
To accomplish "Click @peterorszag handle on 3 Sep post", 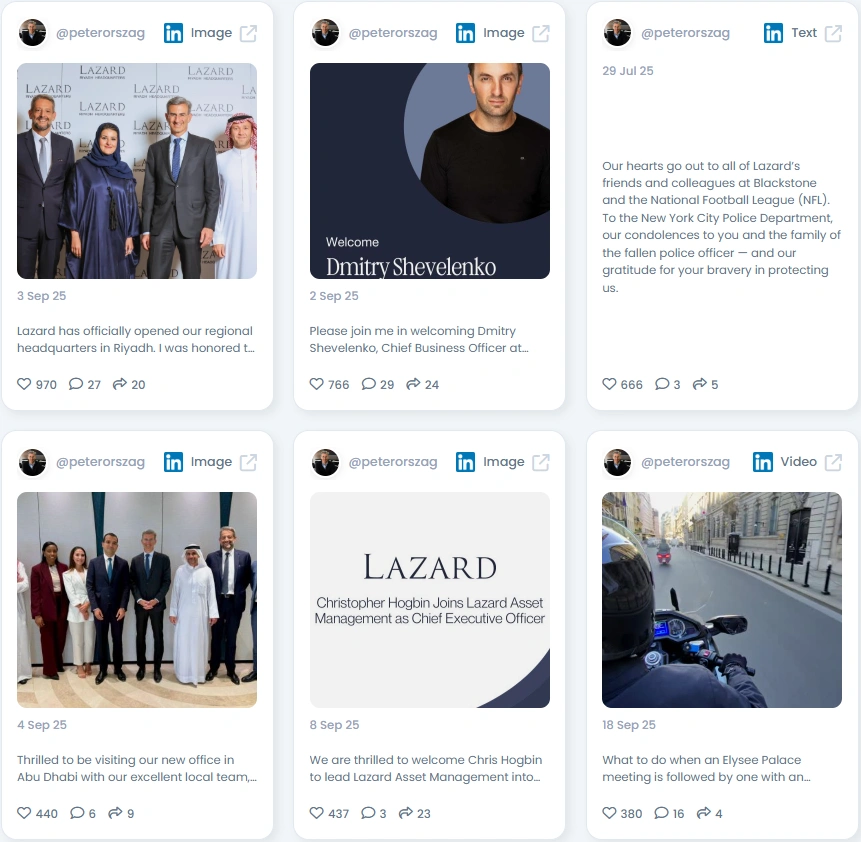I will [100, 33].
